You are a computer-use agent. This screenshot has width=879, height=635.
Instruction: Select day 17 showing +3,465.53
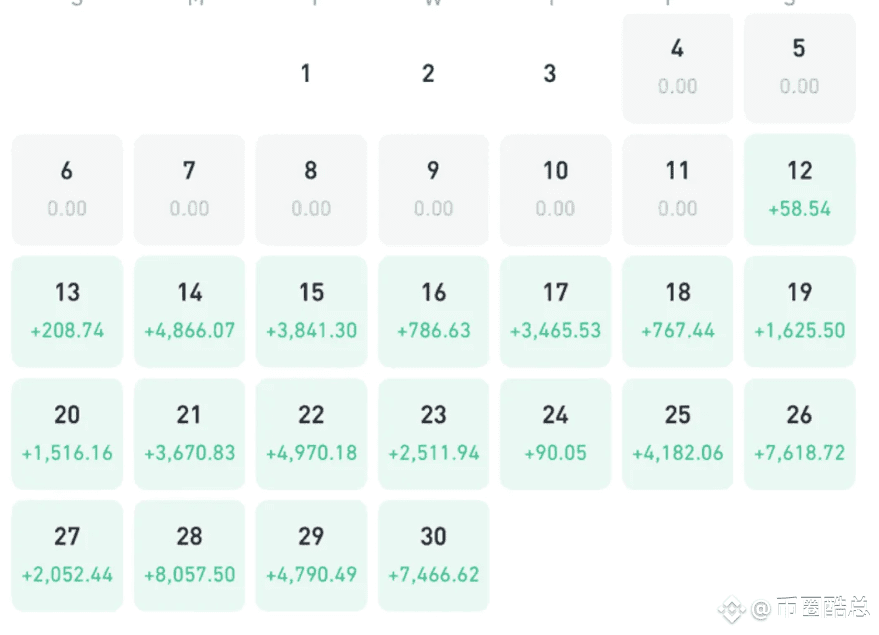[556, 312]
